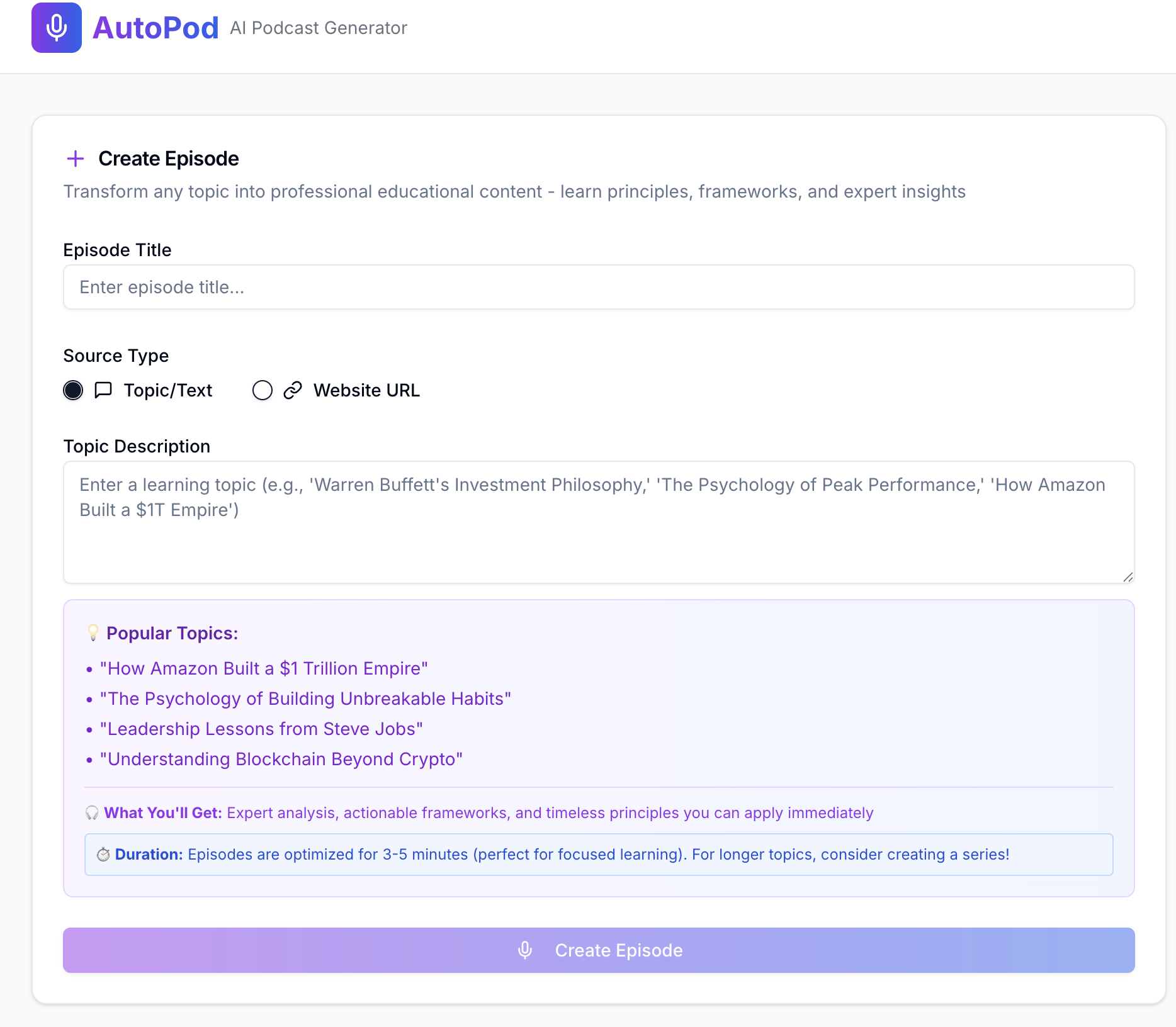Click the AutoPod title in the header
Image resolution: width=1176 pixels, height=1027 pixels.
point(156,27)
